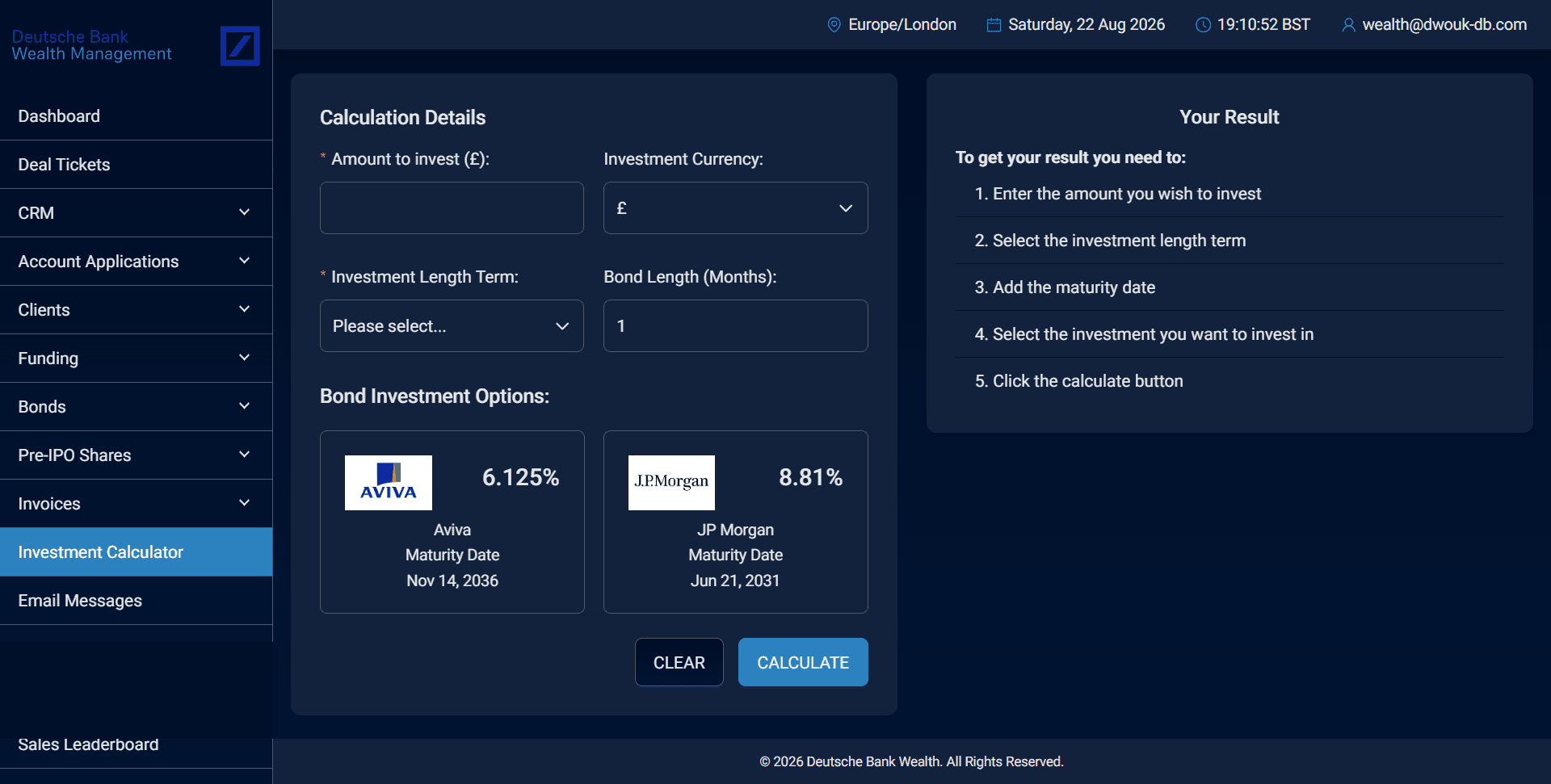Click 'Click the calculate button' step
Screen dimensions: 1551x784
coord(1078,381)
